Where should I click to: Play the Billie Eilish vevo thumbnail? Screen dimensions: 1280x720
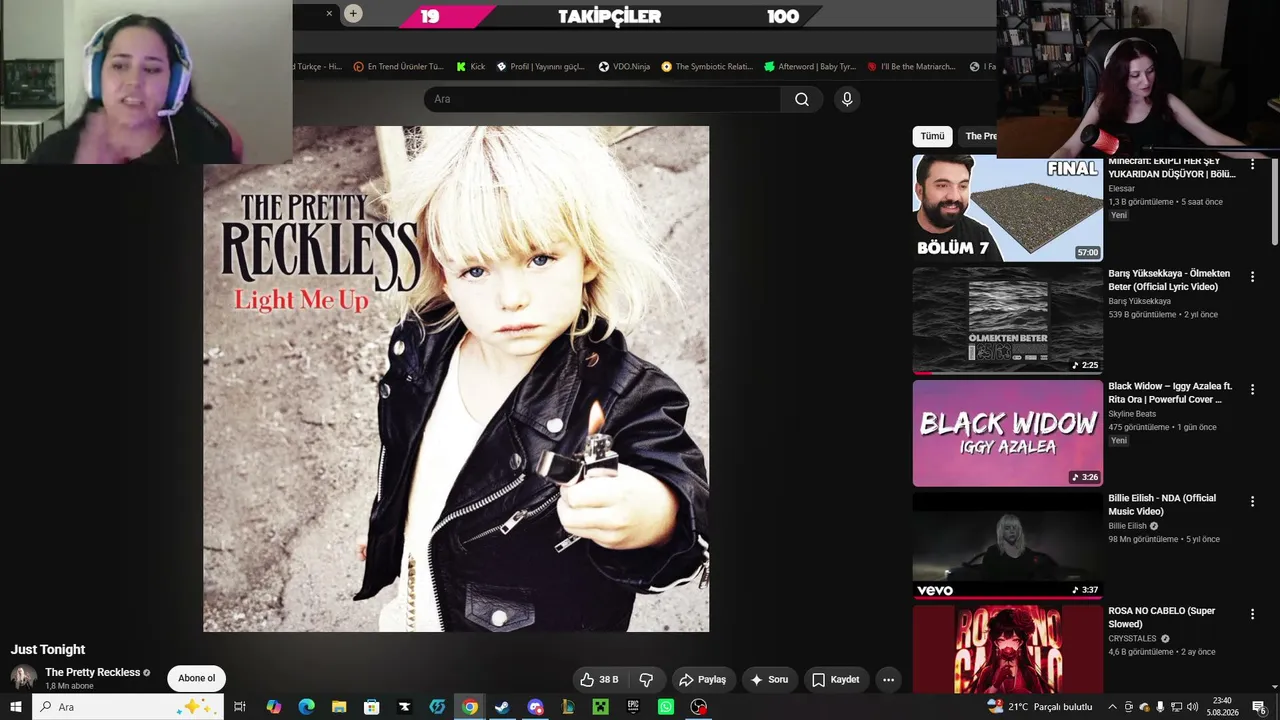(1008, 545)
